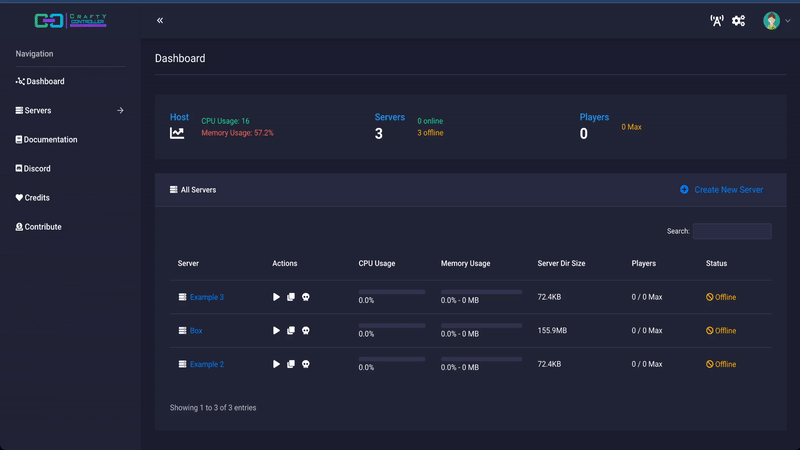800x450 pixels.
Task: Collapse the sidebar with double chevron
Action: tap(160, 20)
